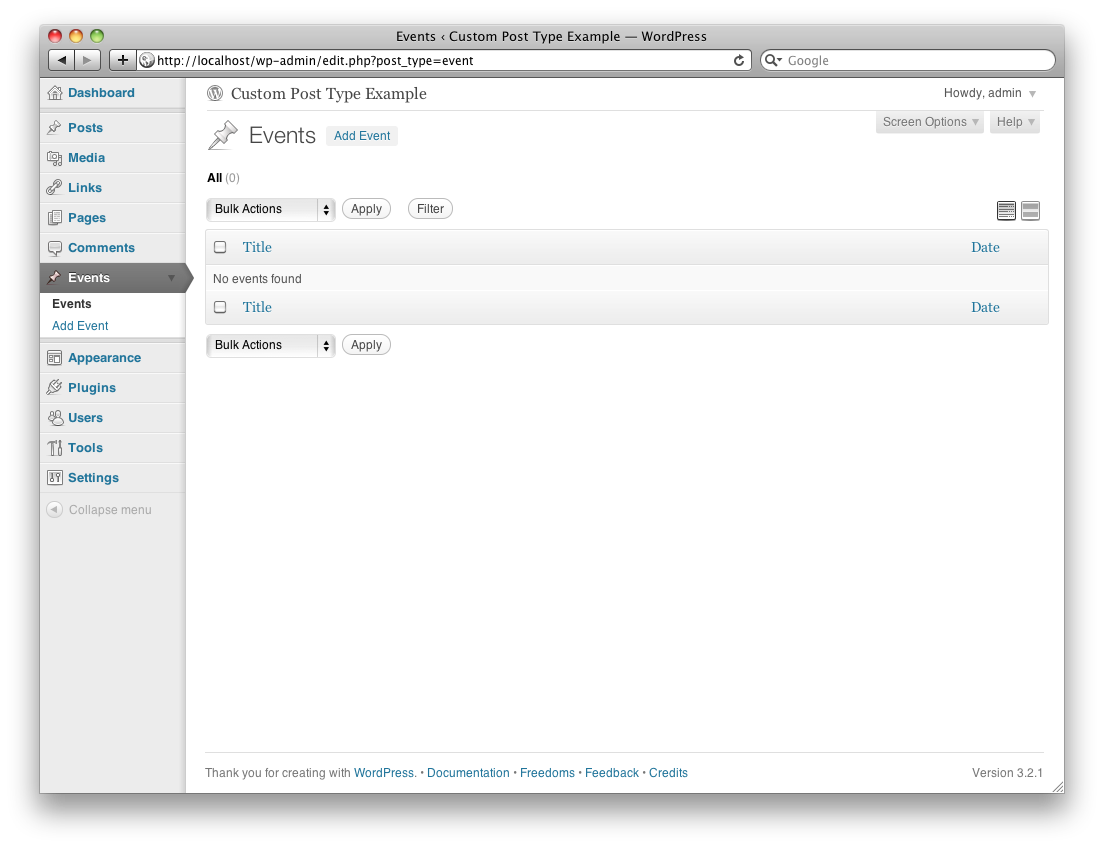This screenshot has width=1104, height=848.
Task: Click the Google search magnifier icon
Action: click(x=773, y=61)
